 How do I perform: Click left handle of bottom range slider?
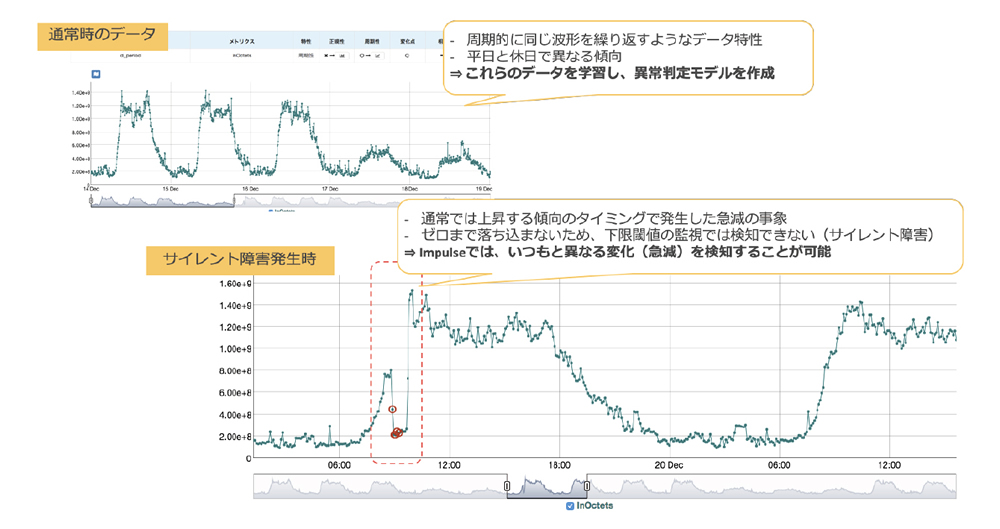507,486
